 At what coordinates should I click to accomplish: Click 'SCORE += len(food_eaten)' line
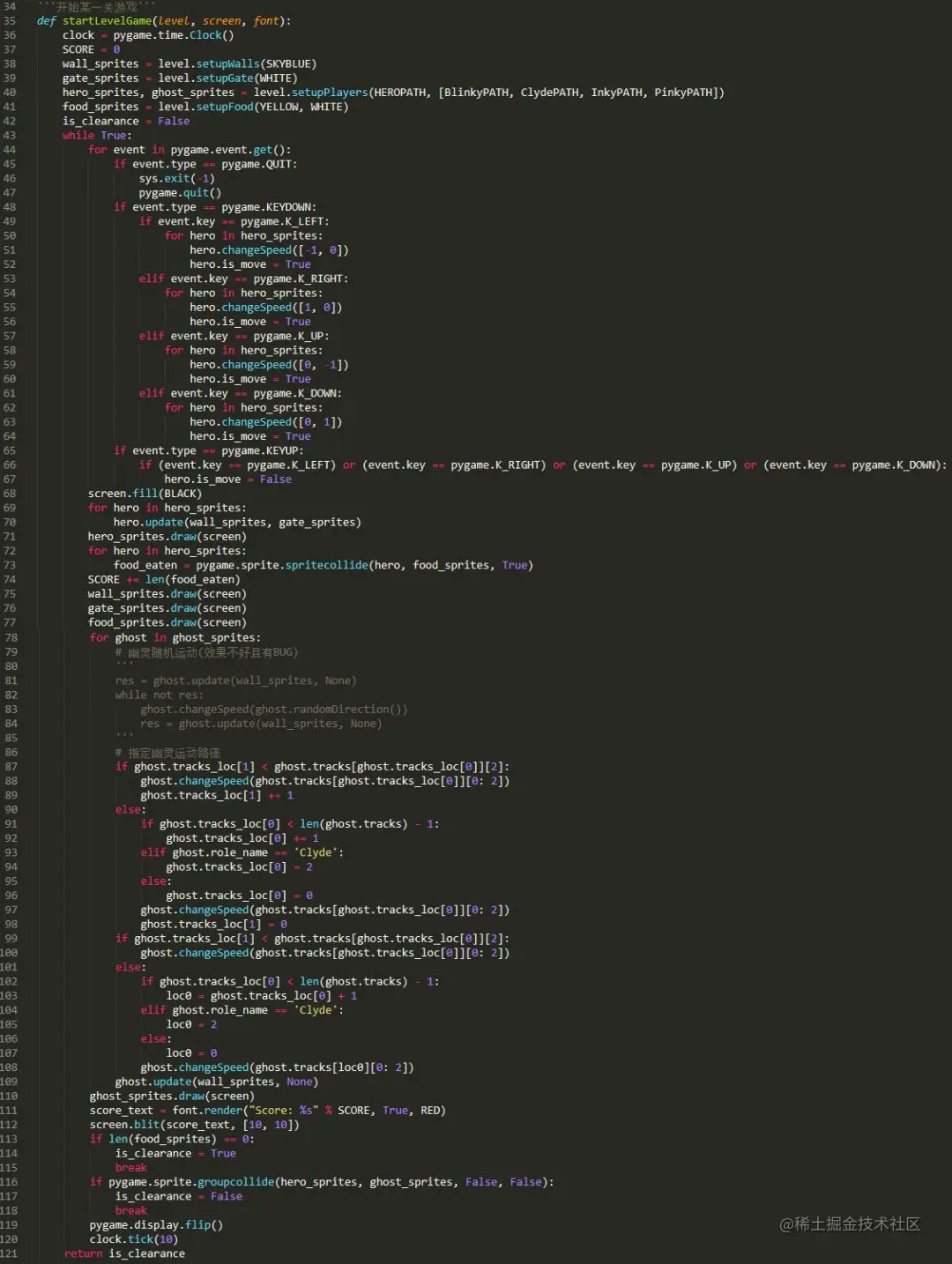click(x=164, y=580)
